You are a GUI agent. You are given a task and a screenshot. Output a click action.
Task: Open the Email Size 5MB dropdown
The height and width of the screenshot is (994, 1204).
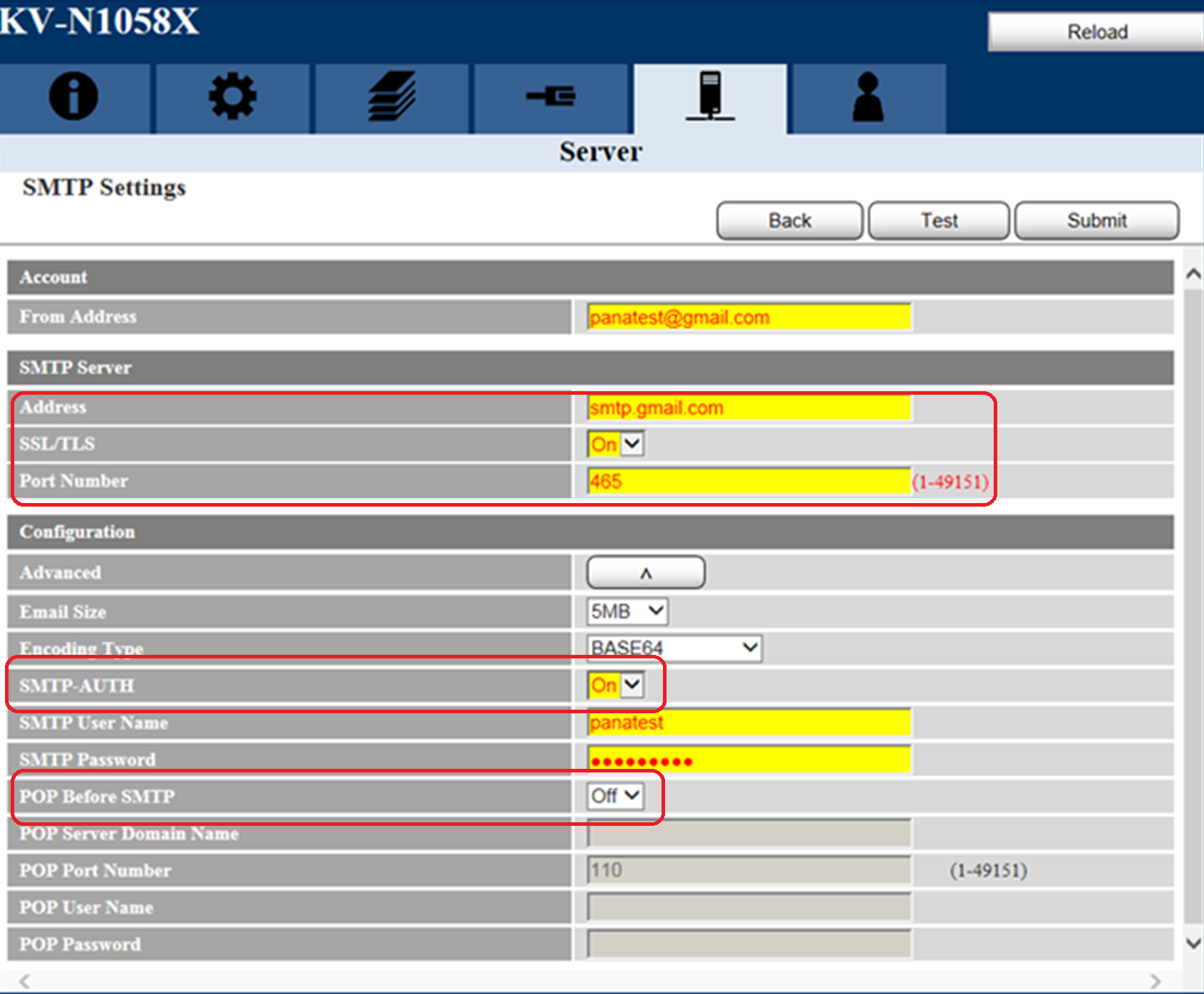(627, 611)
